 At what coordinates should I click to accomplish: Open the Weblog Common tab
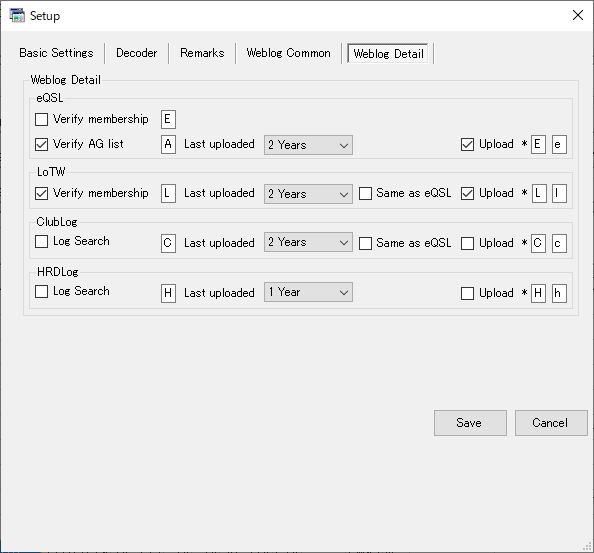288,53
